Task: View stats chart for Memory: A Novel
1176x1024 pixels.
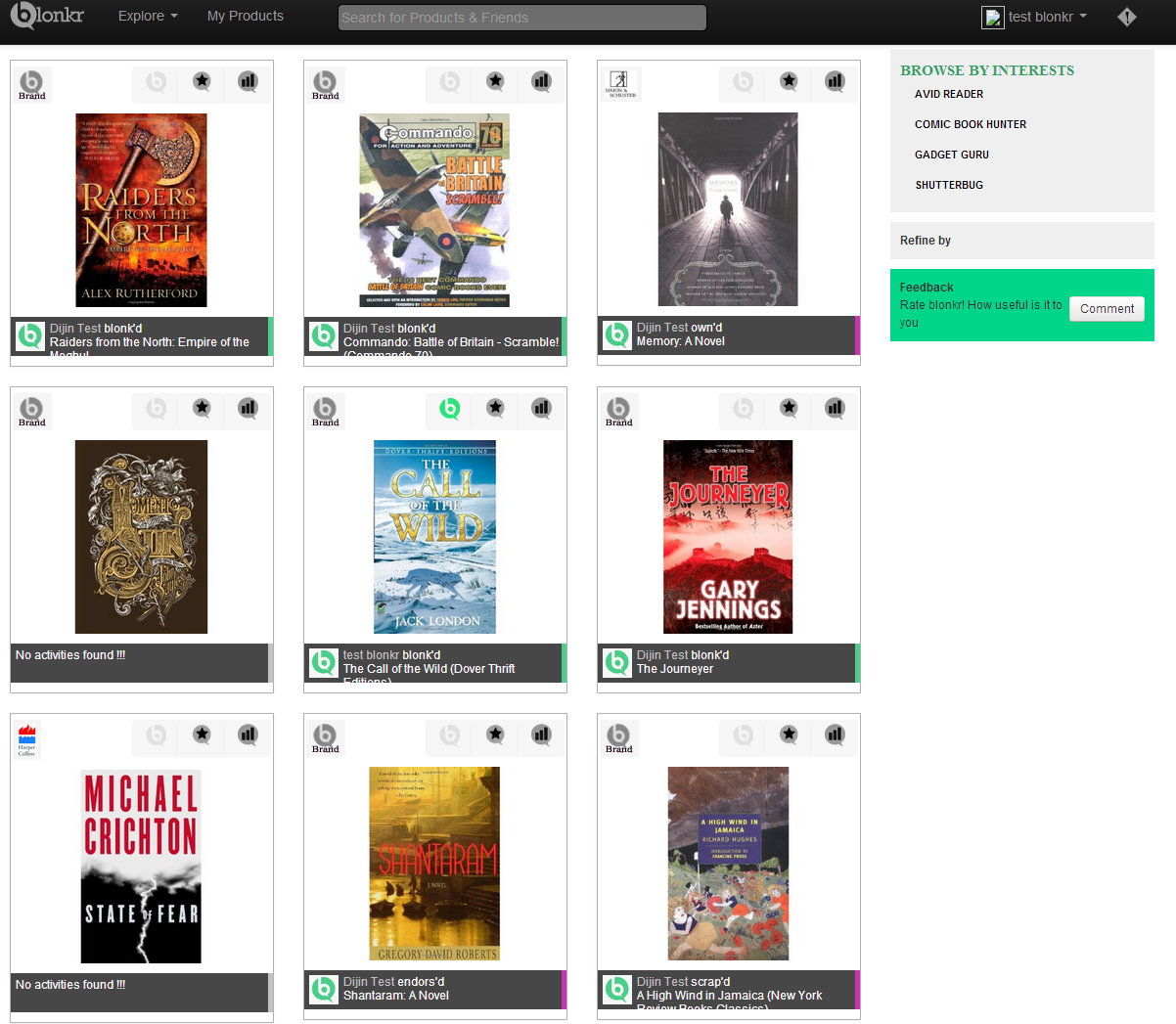Action: 836,81
